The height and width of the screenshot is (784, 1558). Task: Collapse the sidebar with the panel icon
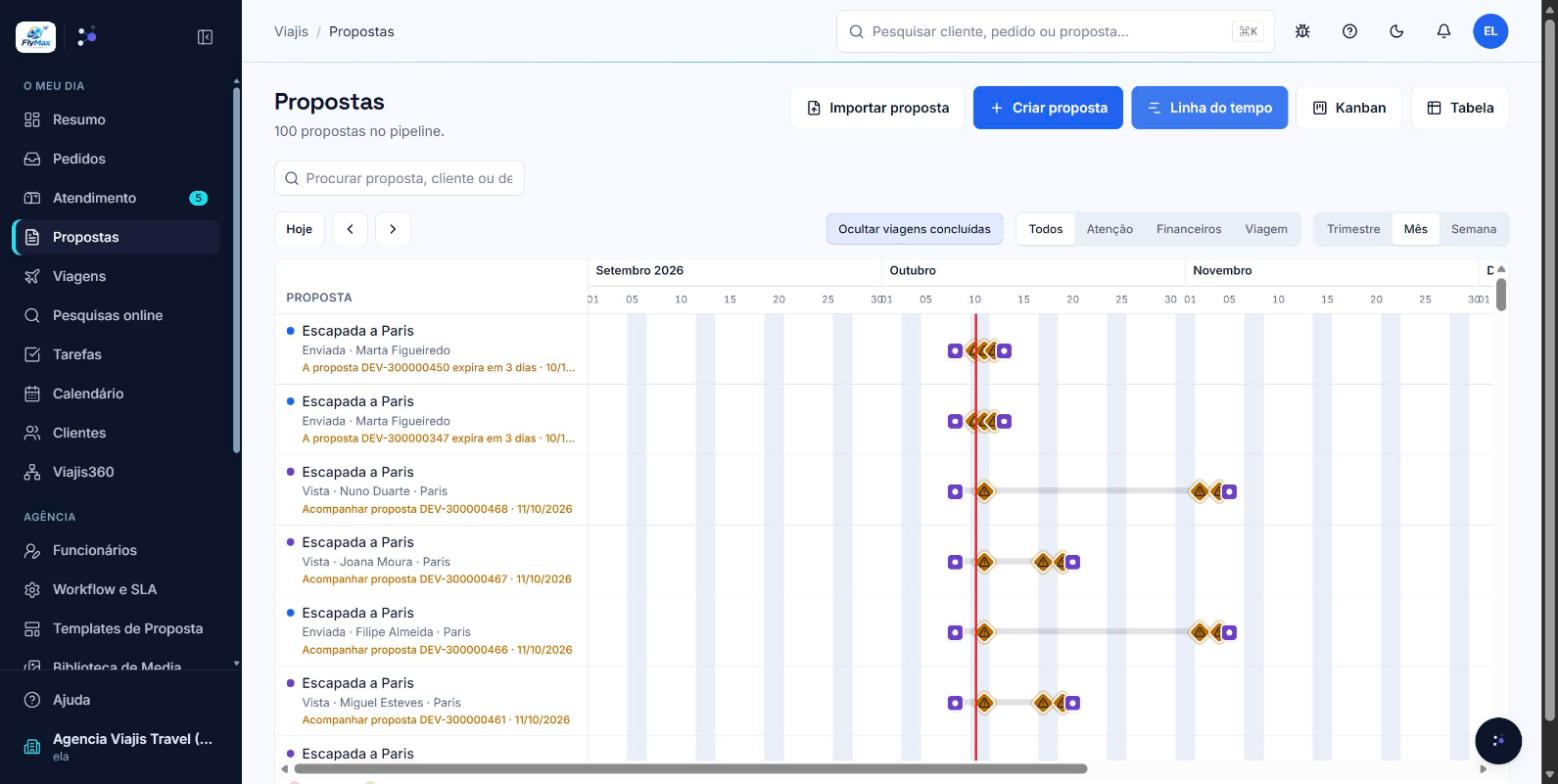pyautogui.click(x=205, y=37)
